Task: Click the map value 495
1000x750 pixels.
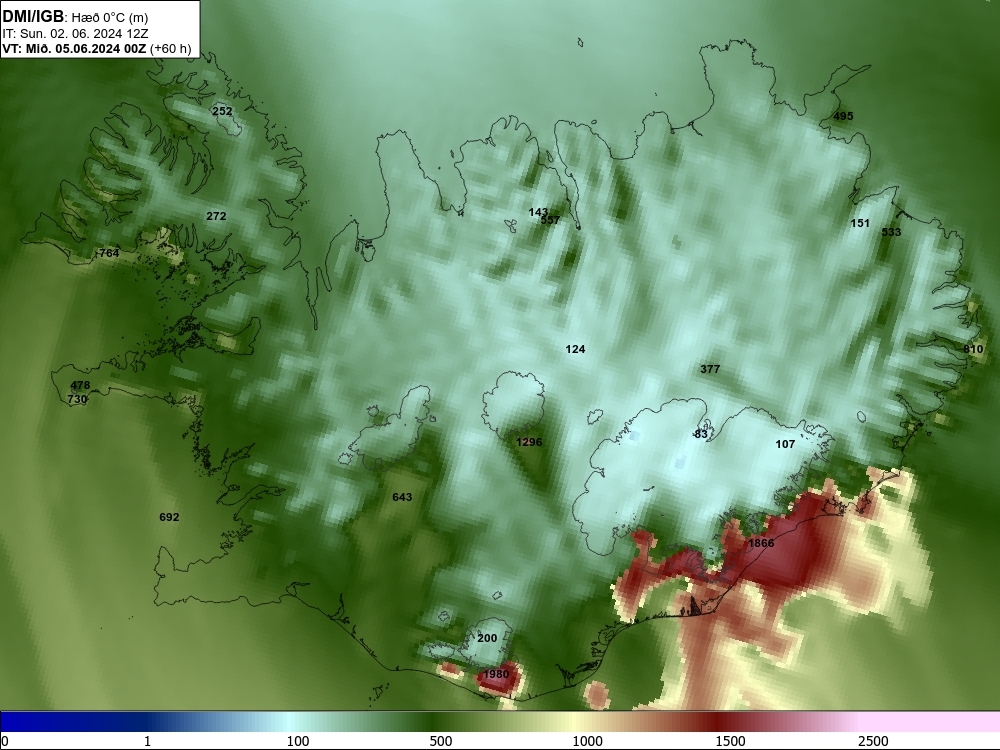Action: [x=843, y=116]
